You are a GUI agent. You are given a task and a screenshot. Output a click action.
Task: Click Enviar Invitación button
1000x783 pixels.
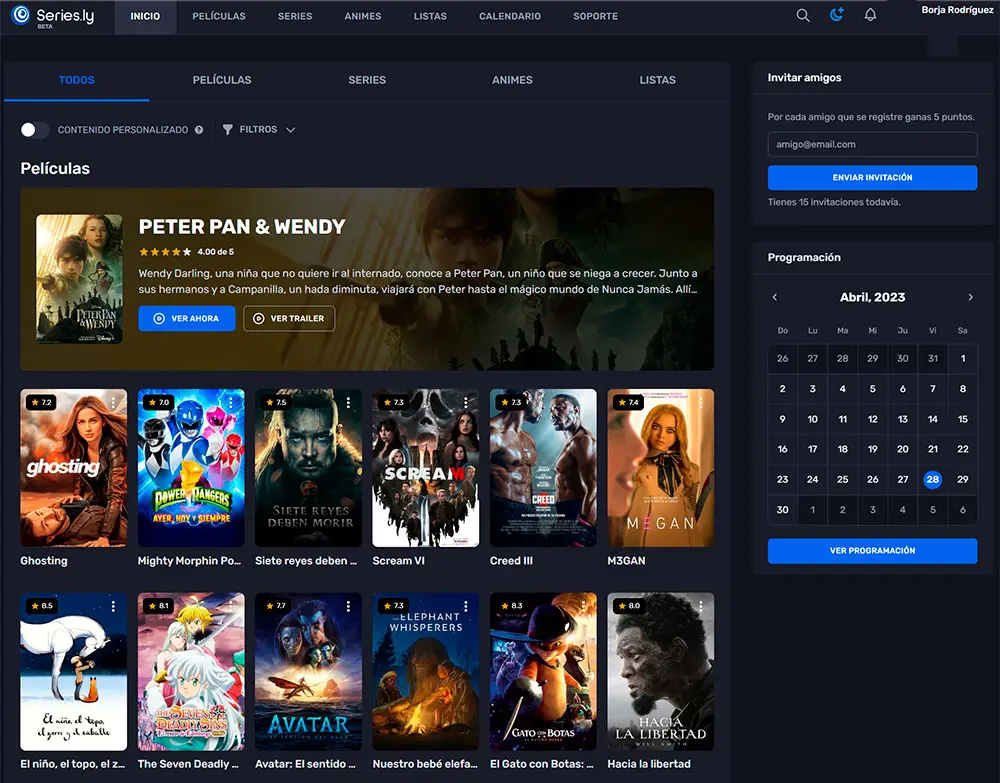872,177
